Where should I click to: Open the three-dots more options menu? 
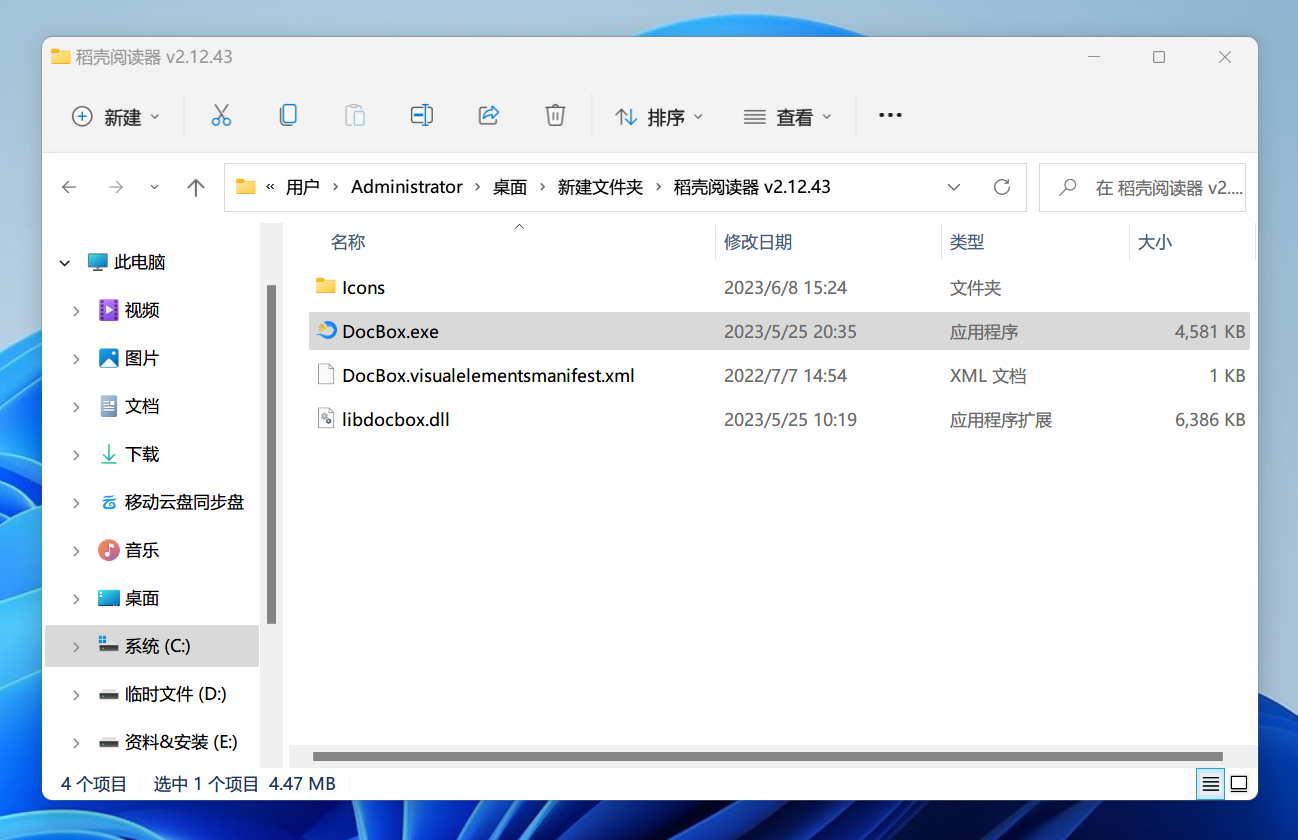coord(890,116)
